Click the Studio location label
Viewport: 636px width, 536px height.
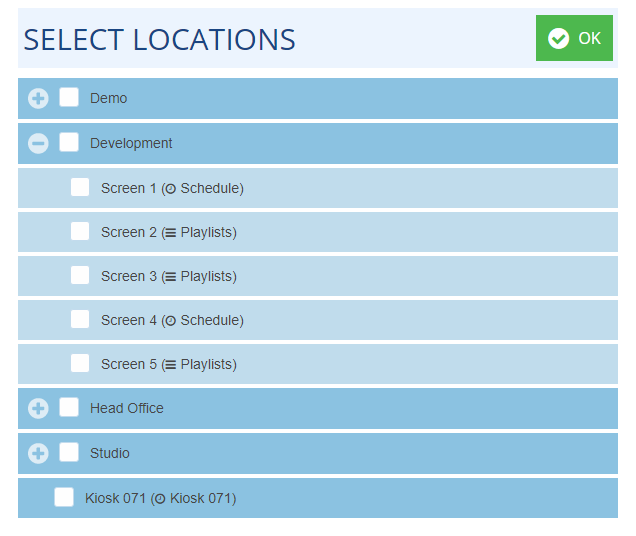(x=110, y=453)
